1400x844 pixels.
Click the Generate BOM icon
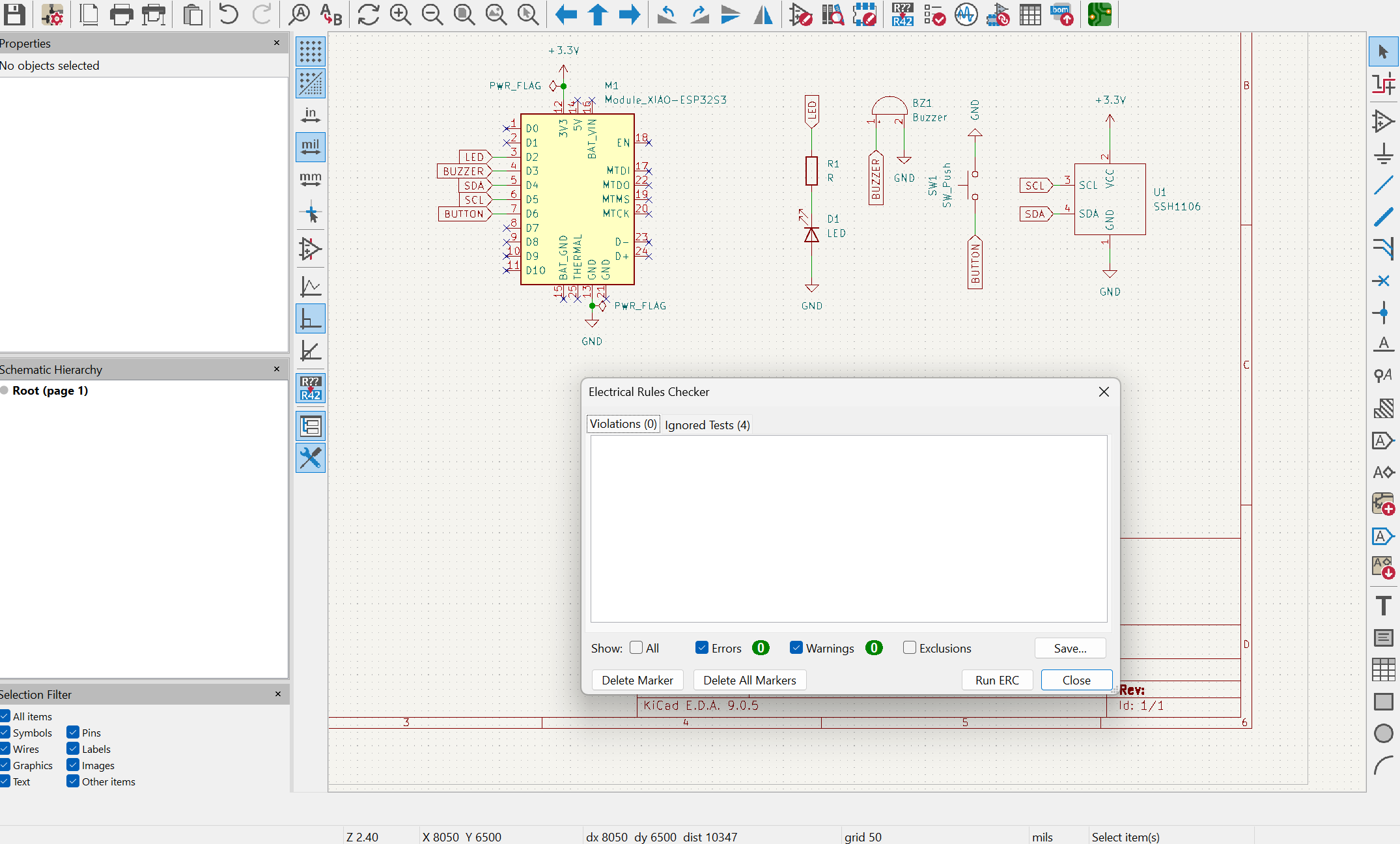tap(1062, 14)
